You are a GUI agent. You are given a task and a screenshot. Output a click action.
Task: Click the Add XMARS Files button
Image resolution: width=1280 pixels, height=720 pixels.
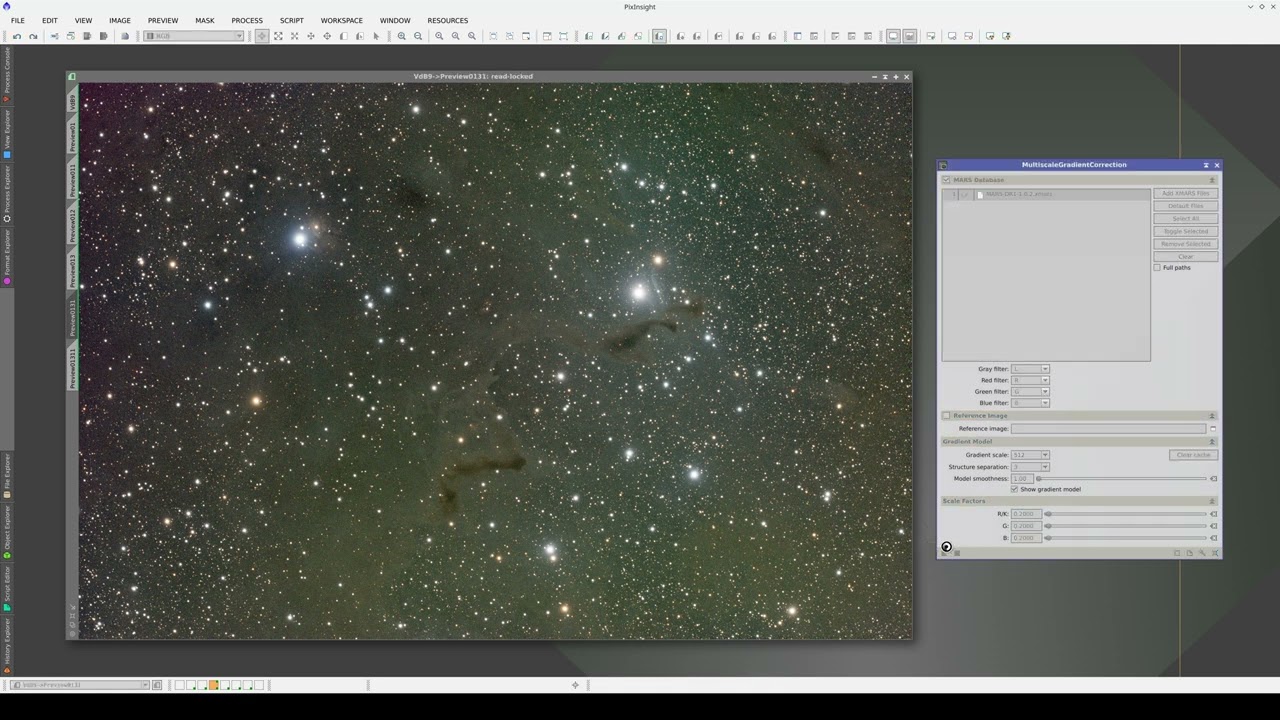[1185, 194]
